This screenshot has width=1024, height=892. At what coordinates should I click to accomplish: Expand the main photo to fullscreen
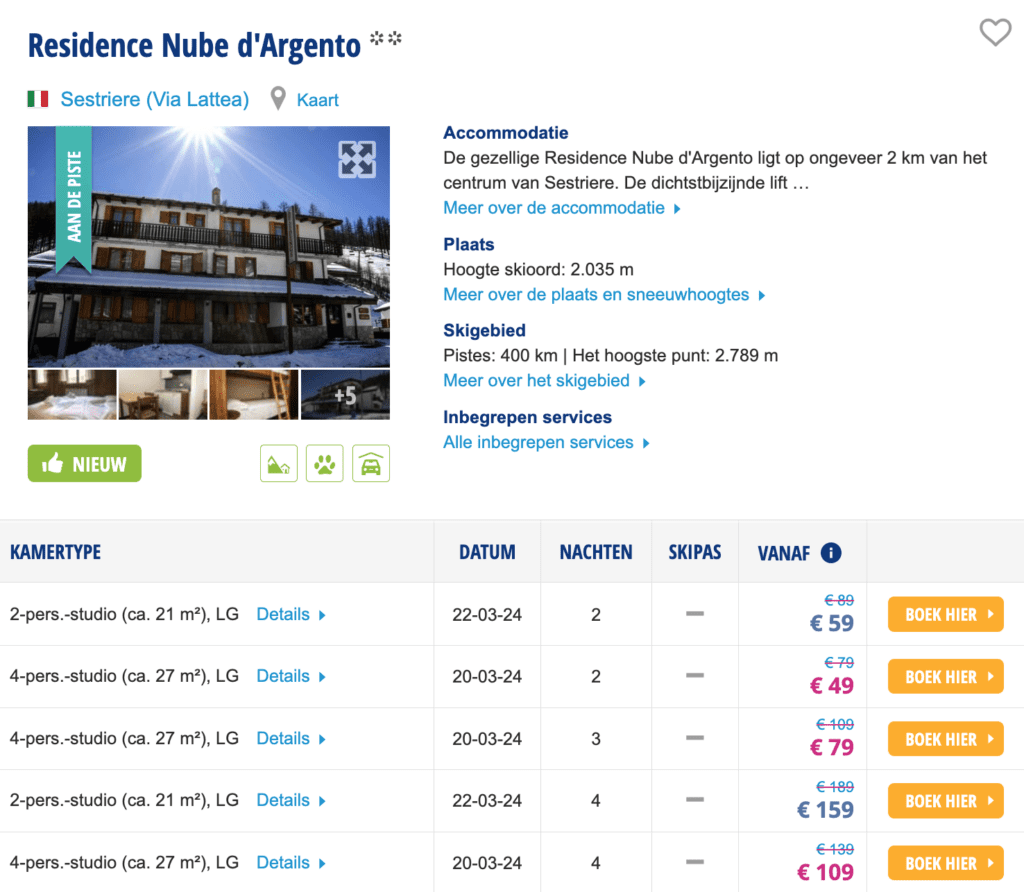point(357,159)
